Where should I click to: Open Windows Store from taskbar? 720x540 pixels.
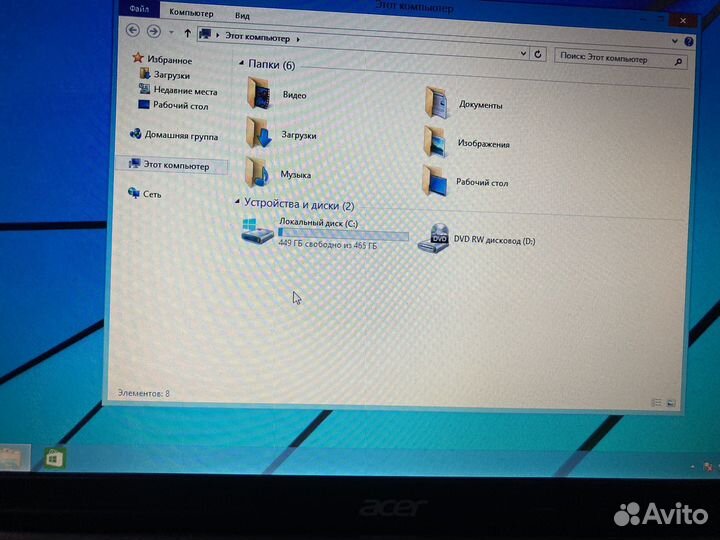(55, 458)
